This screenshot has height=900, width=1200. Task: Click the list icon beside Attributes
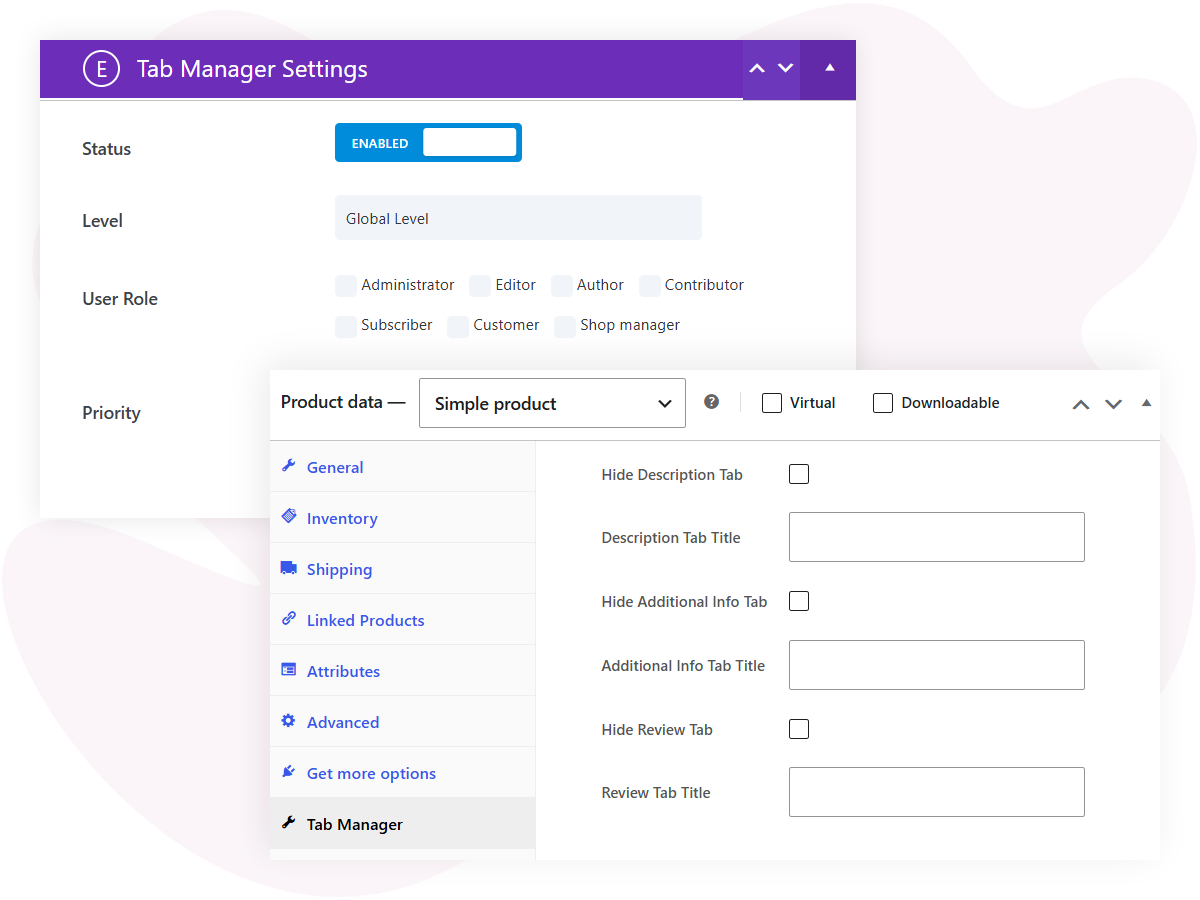coord(289,670)
